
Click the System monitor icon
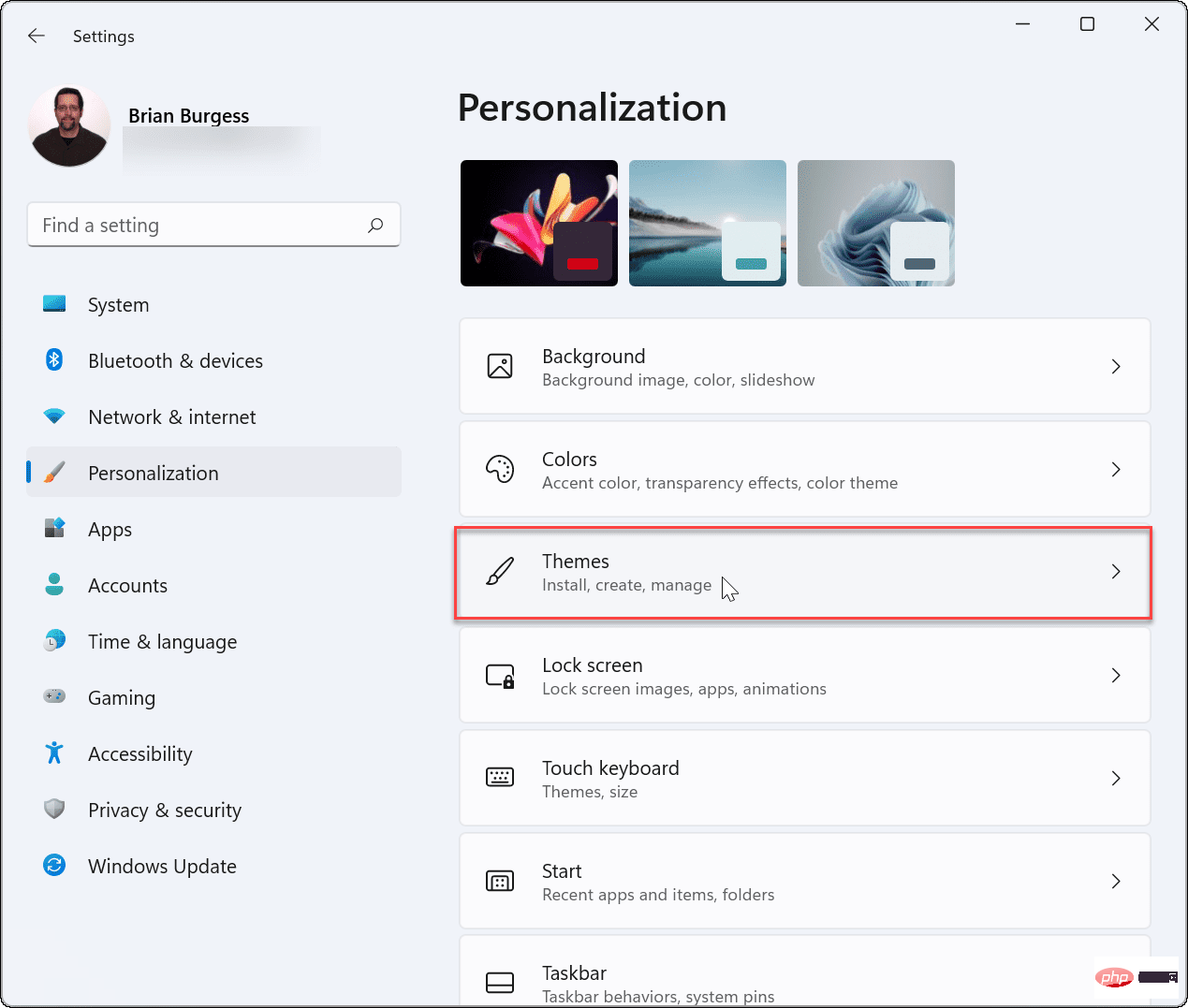(54, 304)
